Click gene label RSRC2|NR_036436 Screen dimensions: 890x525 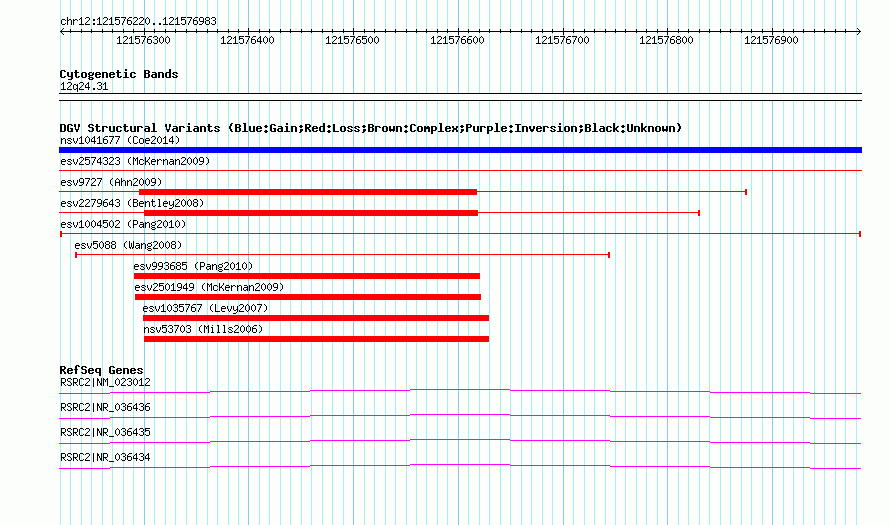[105, 408]
